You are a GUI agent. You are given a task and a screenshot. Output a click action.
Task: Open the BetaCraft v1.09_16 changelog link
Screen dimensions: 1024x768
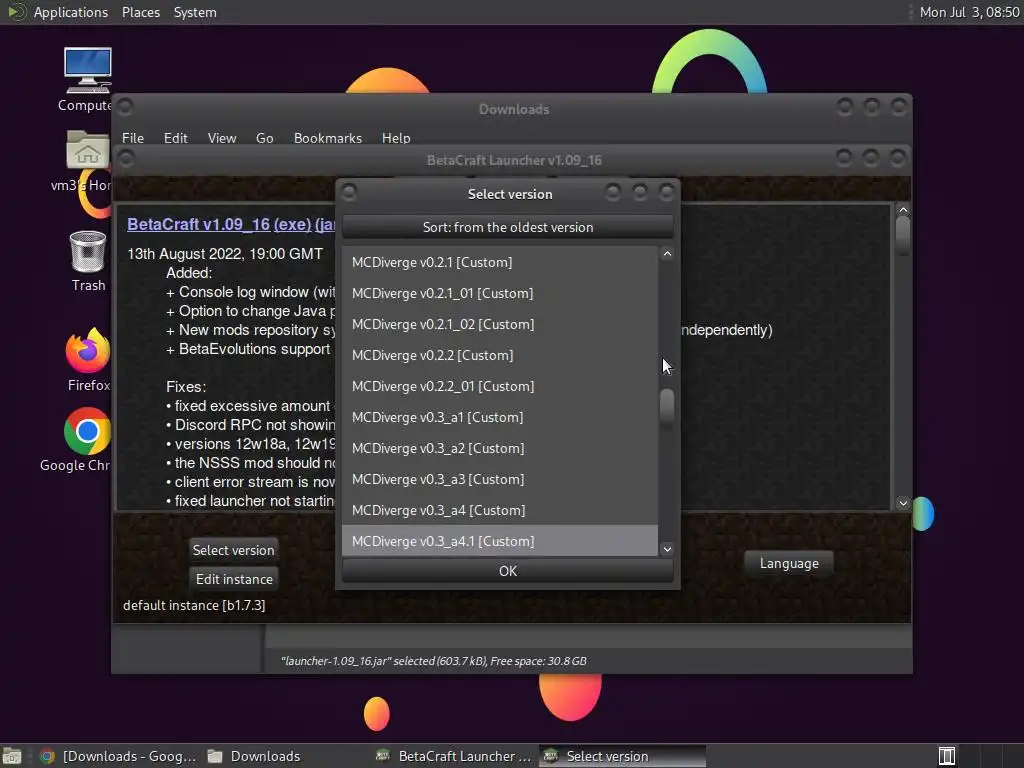tap(198, 224)
